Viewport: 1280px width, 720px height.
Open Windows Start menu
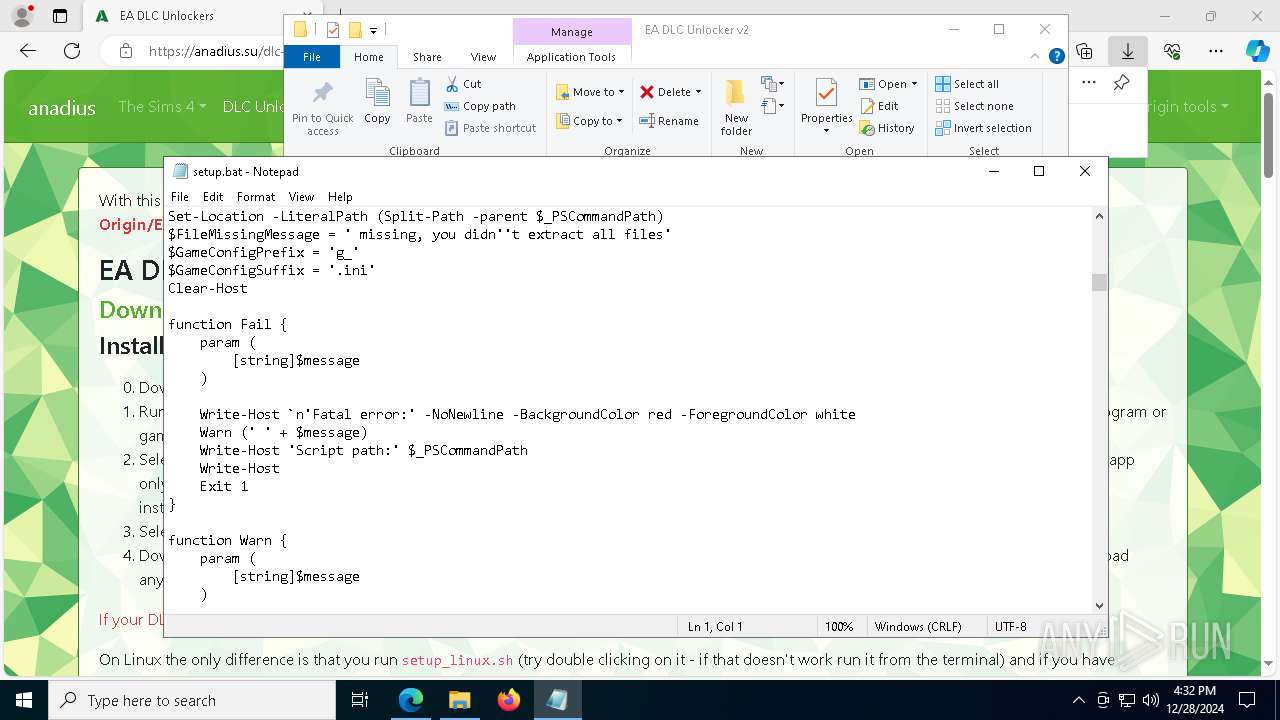(x=24, y=700)
